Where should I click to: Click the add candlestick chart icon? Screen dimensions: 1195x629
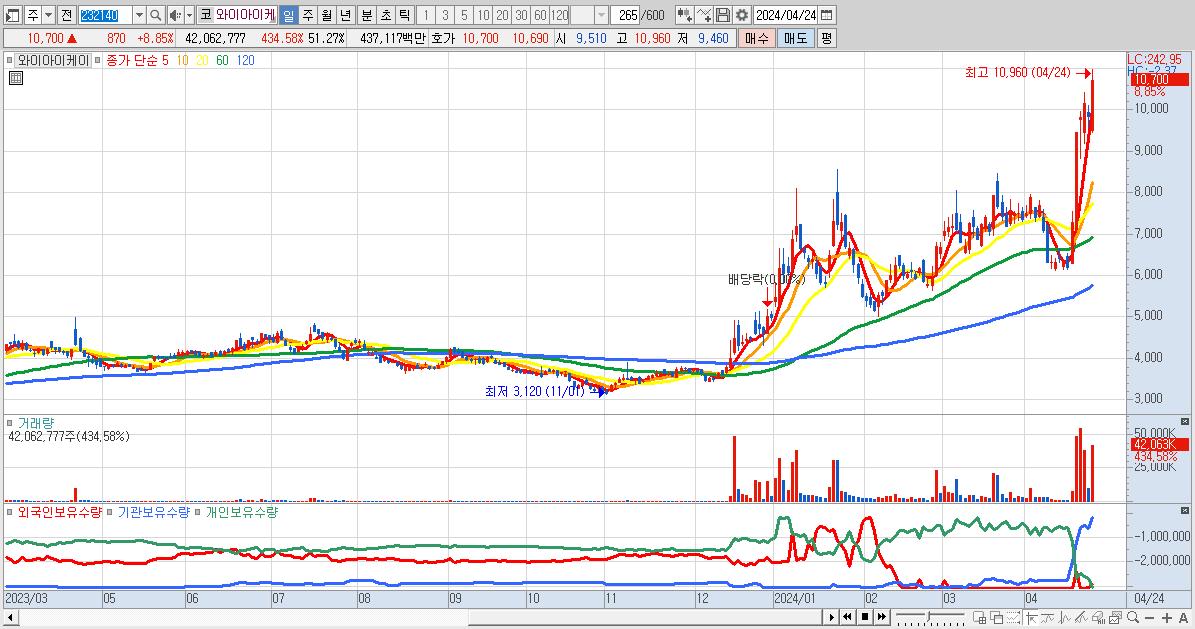click(x=684, y=15)
